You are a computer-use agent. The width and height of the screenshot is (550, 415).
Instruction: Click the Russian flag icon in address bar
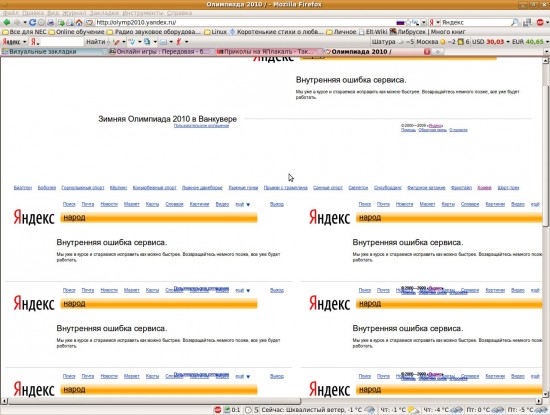tap(401, 23)
